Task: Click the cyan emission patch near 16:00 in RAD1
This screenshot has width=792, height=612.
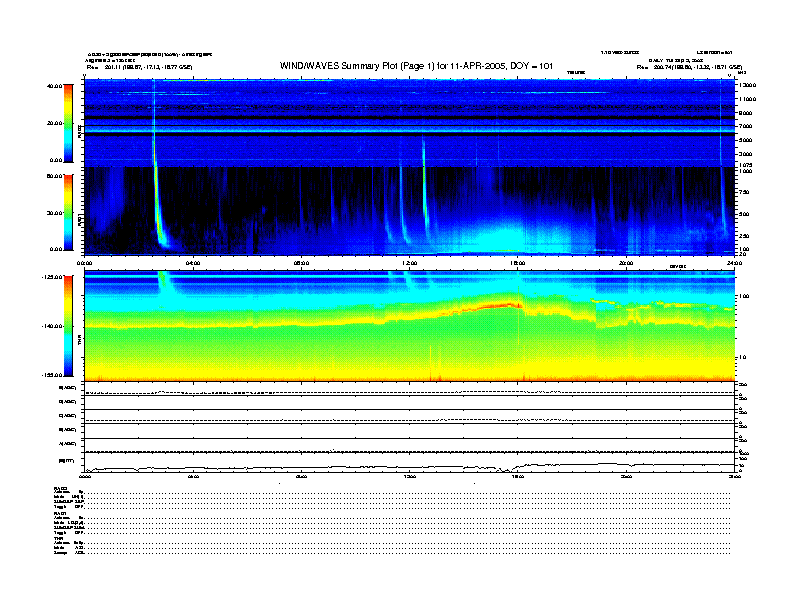Action: [x=500, y=238]
